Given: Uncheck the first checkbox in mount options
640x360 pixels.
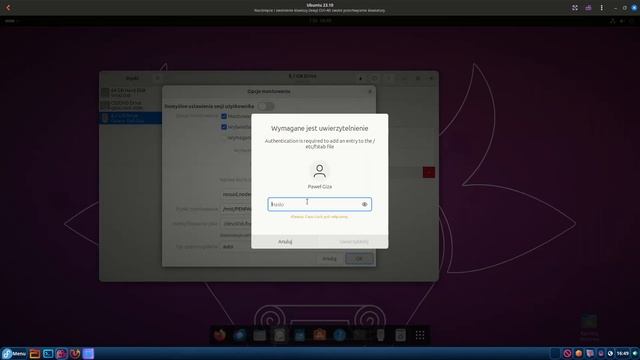Looking at the screenshot, I should click(x=224, y=116).
